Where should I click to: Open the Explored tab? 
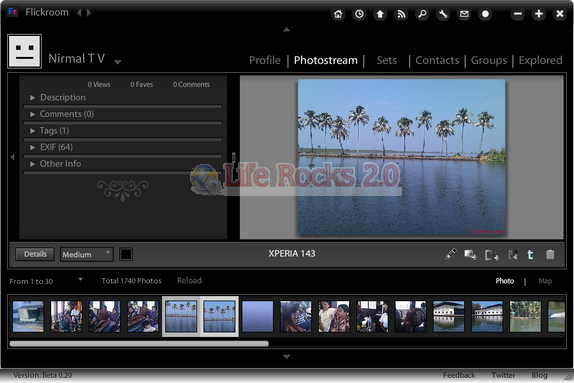[x=540, y=60]
